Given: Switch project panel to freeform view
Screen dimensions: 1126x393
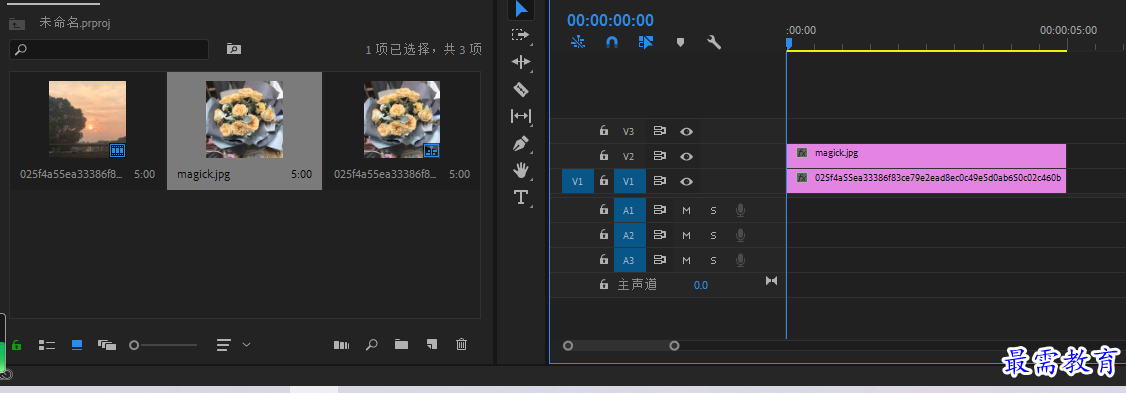Looking at the screenshot, I should pos(107,345).
